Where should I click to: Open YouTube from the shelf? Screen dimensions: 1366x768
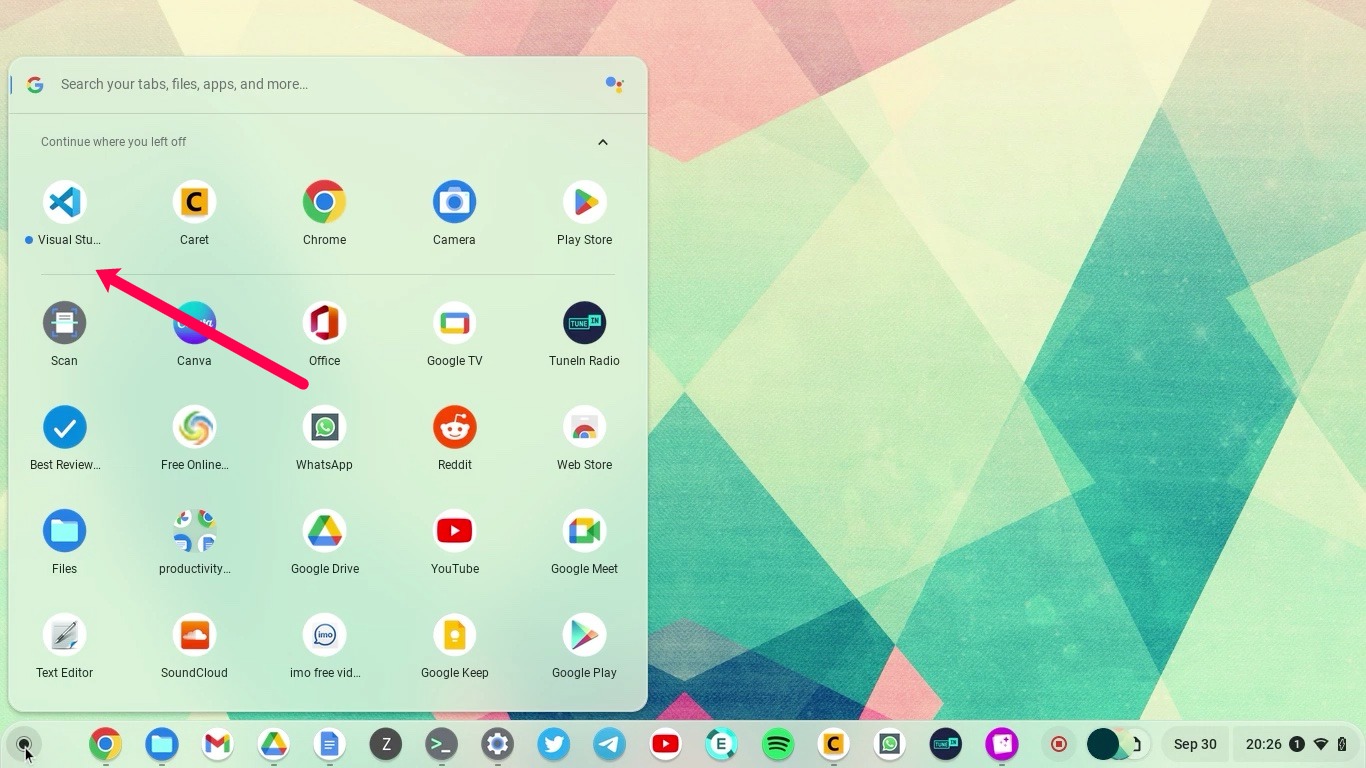[x=665, y=744]
